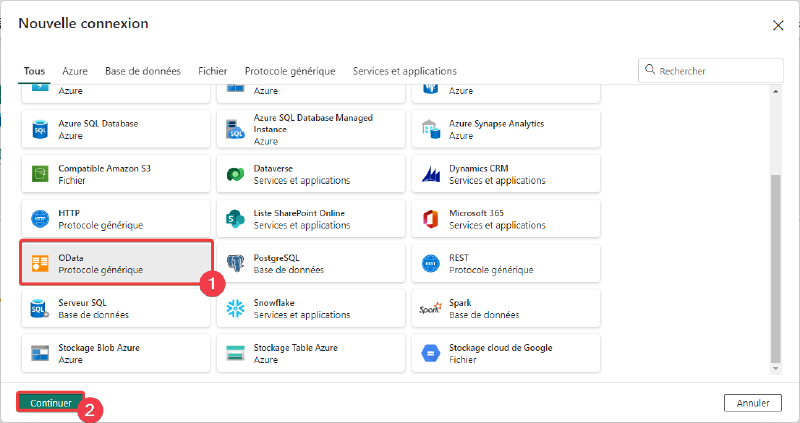Choose the Snowflake icon
Viewport: 800px width, 423px height.
pyautogui.click(x=235, y=308)
